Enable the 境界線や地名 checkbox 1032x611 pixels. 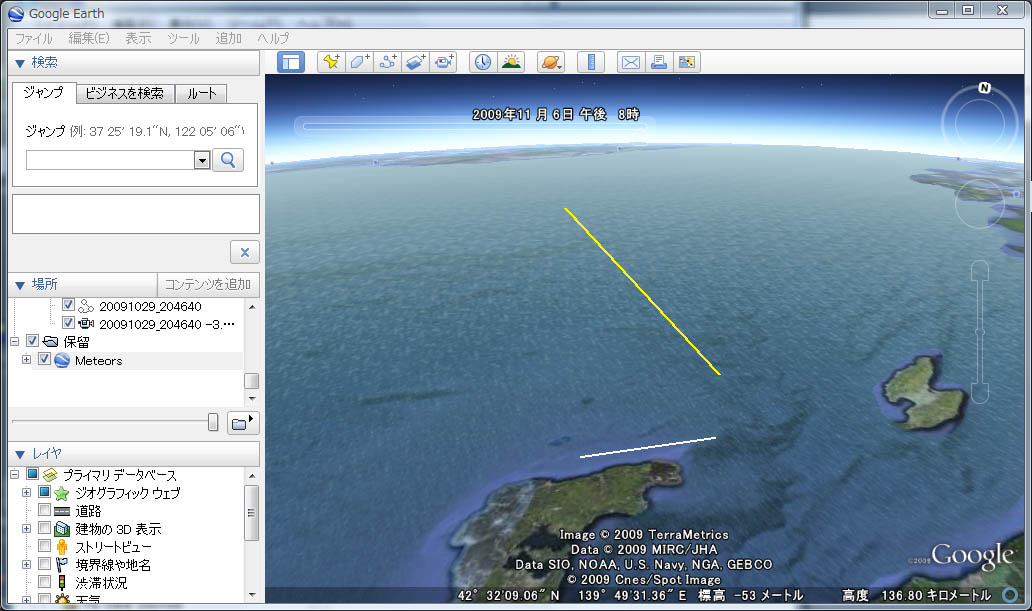click(x=44, y=564)
